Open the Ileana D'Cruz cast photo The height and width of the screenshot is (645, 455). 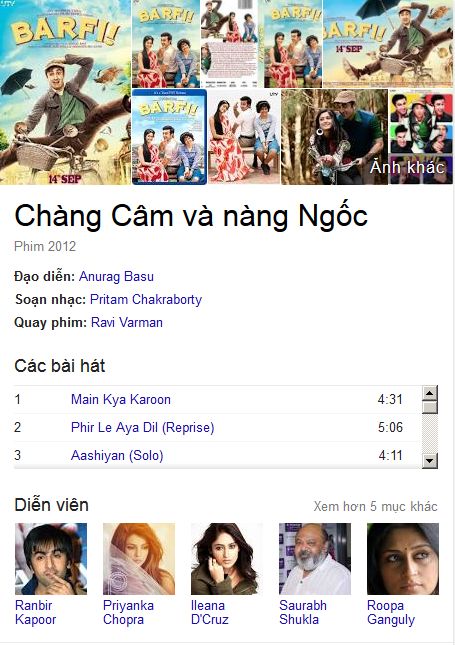coord(227,559)
